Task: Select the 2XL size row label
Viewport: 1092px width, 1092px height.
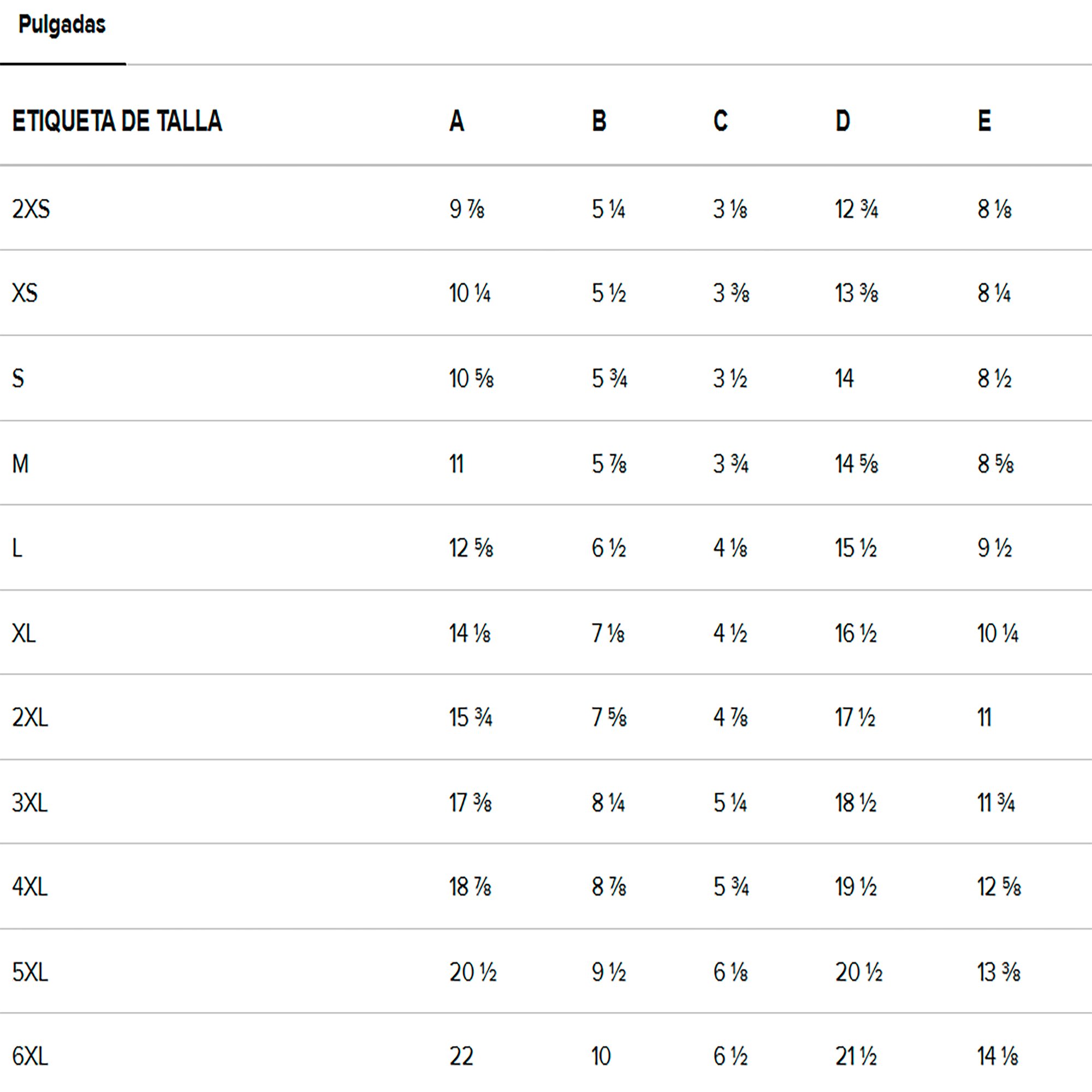Action: click(30, 718)
